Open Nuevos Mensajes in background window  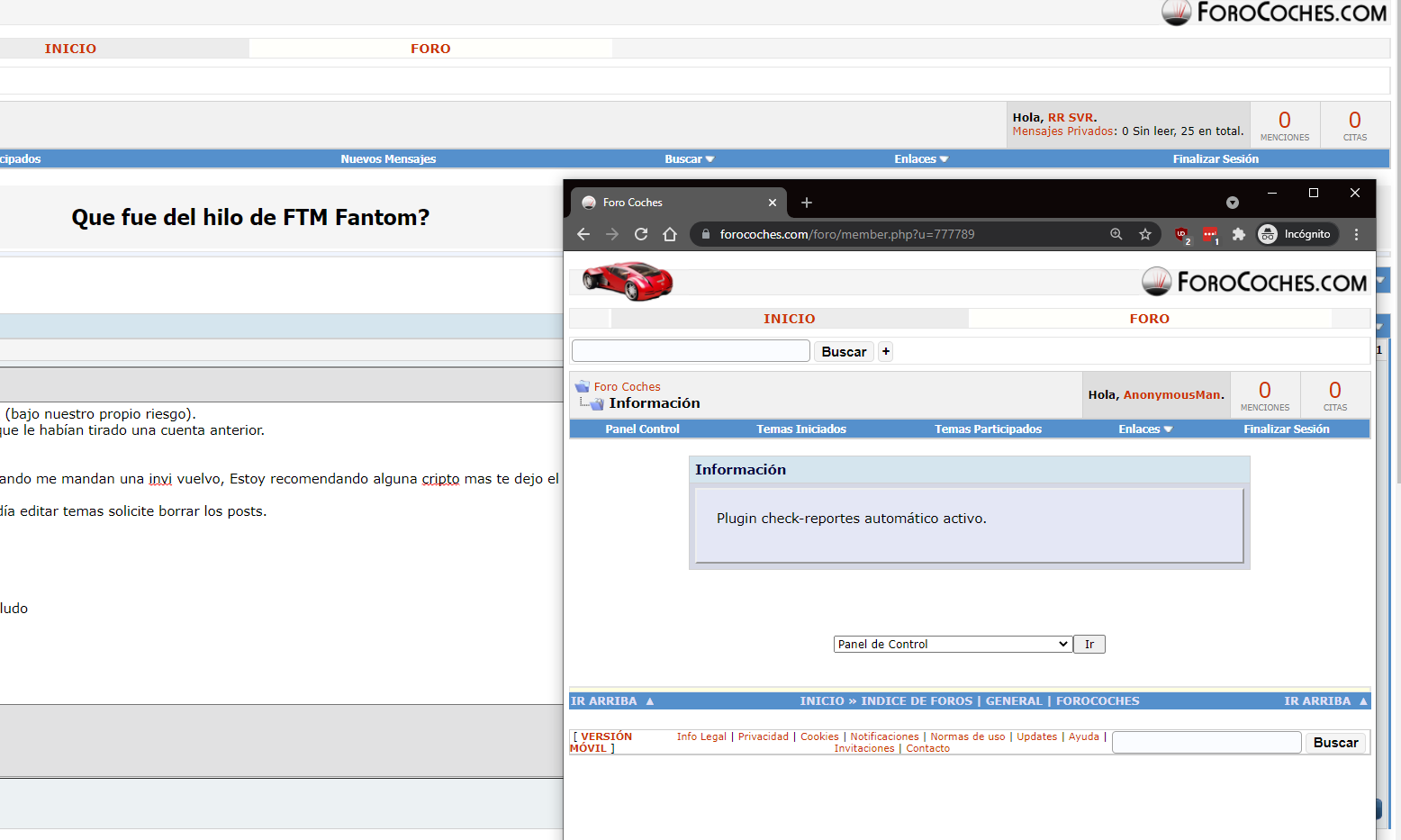388,159
